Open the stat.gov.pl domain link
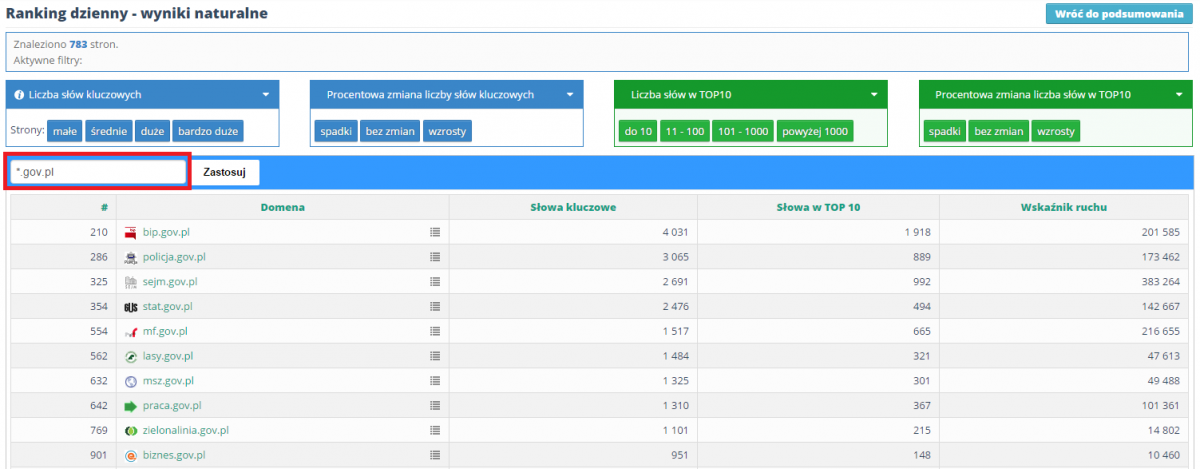Viewport: 1200px width, 469px height. (168, 307)
